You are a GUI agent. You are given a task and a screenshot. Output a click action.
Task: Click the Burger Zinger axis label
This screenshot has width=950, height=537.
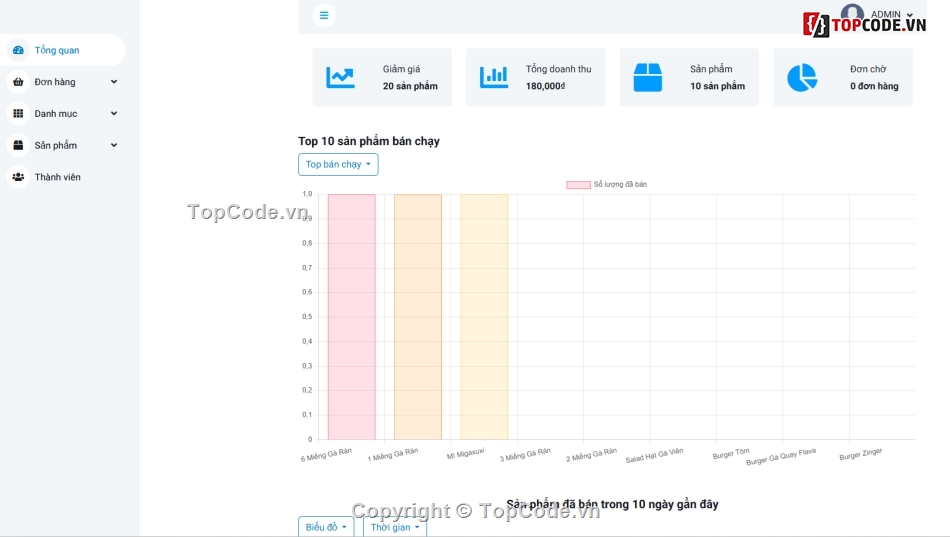click(860, 455)
